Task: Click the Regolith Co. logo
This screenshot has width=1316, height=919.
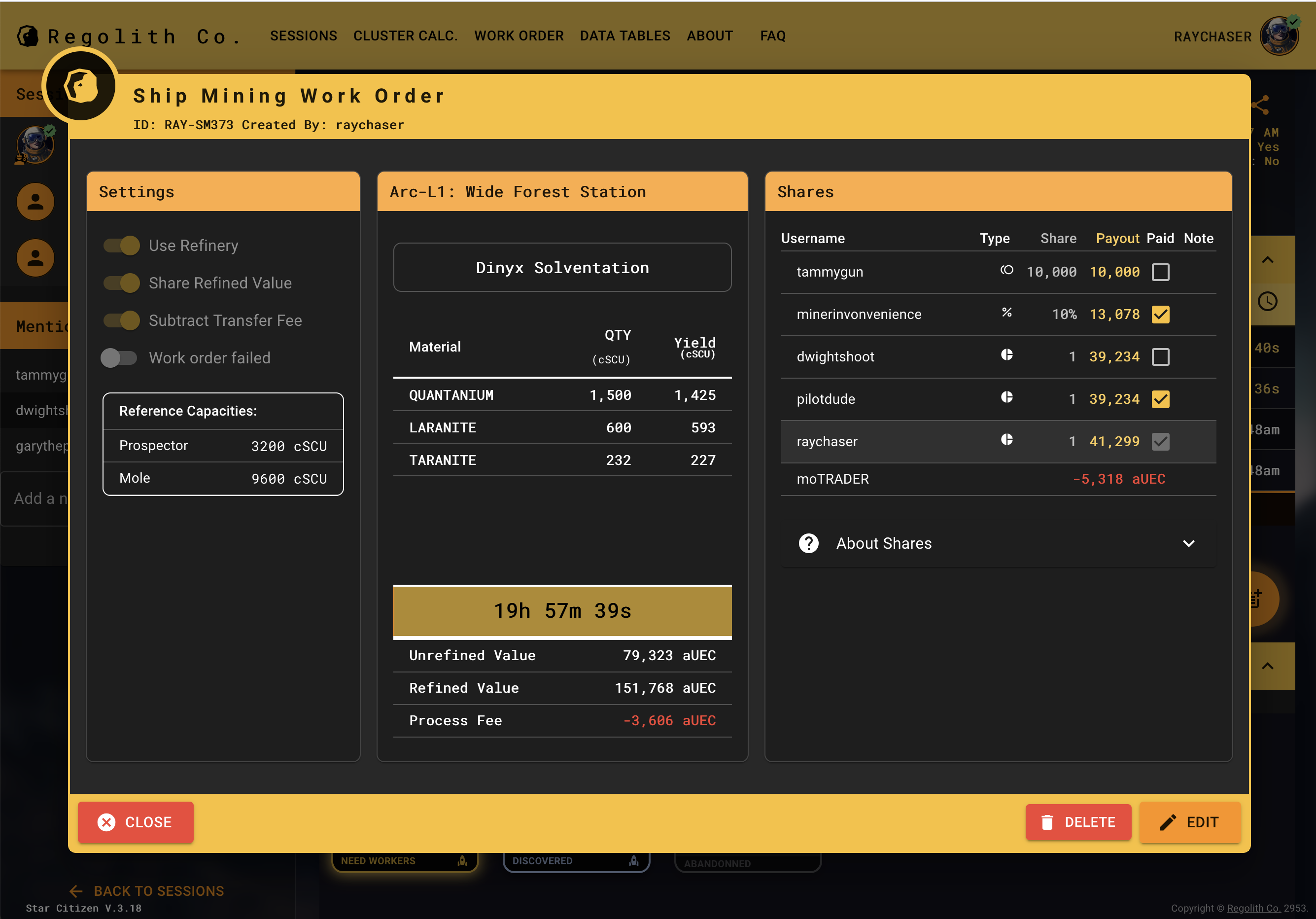Action: (30, 35)
